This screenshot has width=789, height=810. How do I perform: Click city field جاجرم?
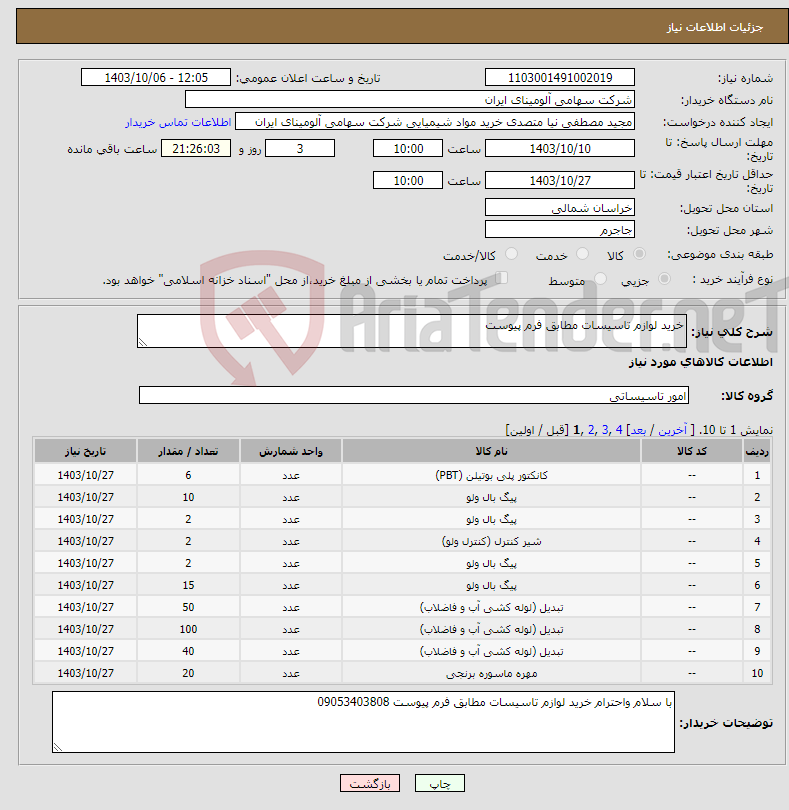click(560, 229)
